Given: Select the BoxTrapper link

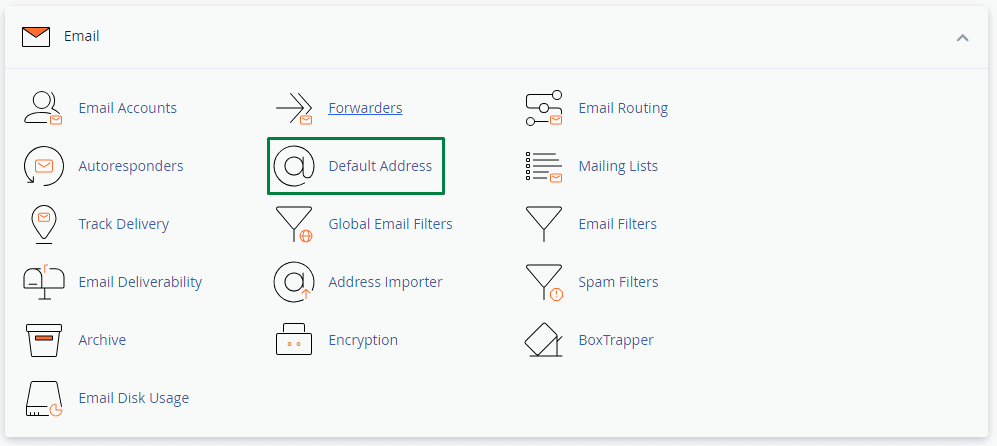Looking at the screenshot, I should pyautogui.click(x=616, y=340).
